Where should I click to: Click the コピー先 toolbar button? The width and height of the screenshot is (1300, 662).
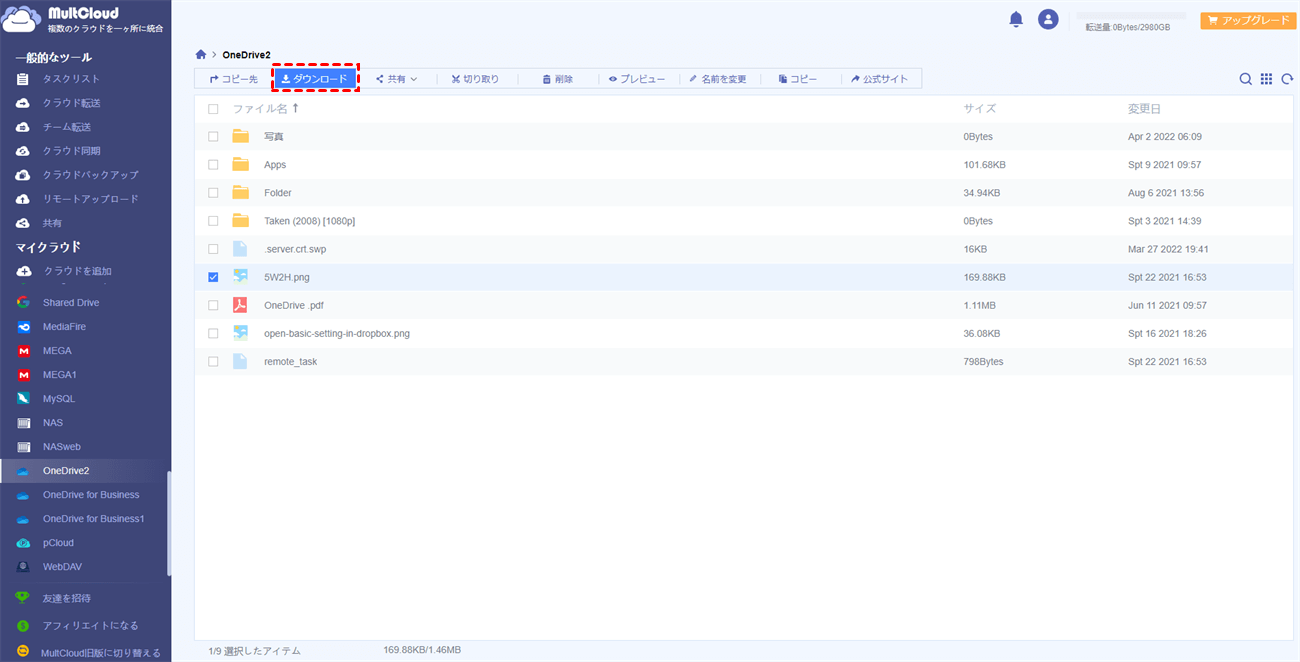click(234, 79)
